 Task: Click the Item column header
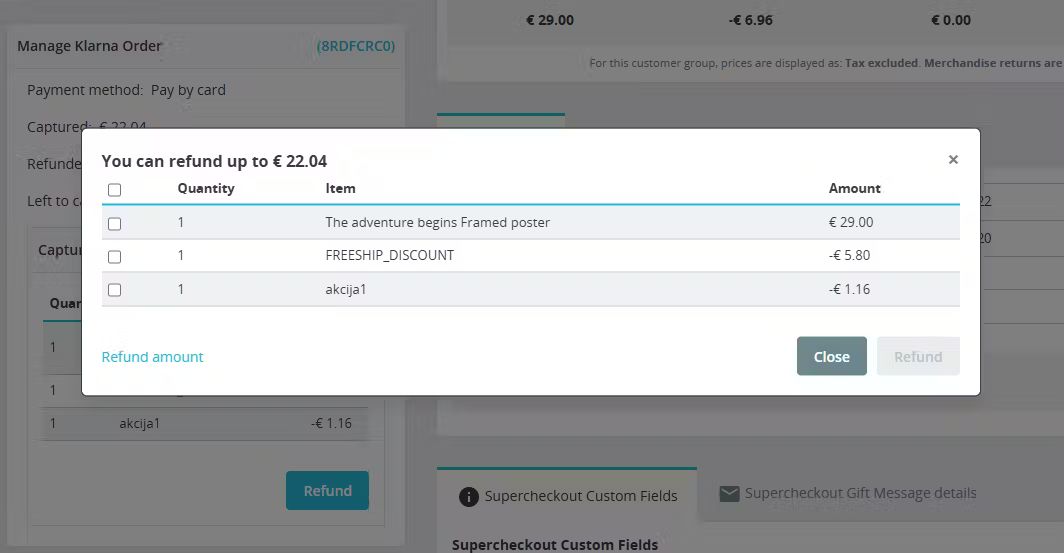coord(340,189)
